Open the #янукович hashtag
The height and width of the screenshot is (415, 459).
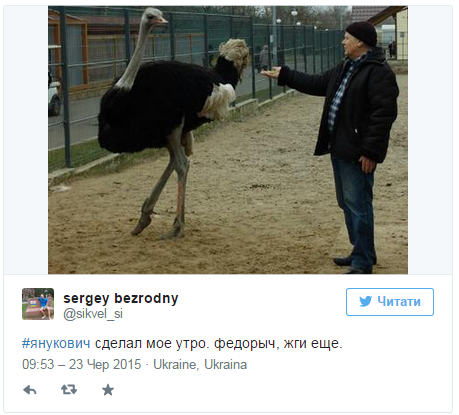click(56, 343)
